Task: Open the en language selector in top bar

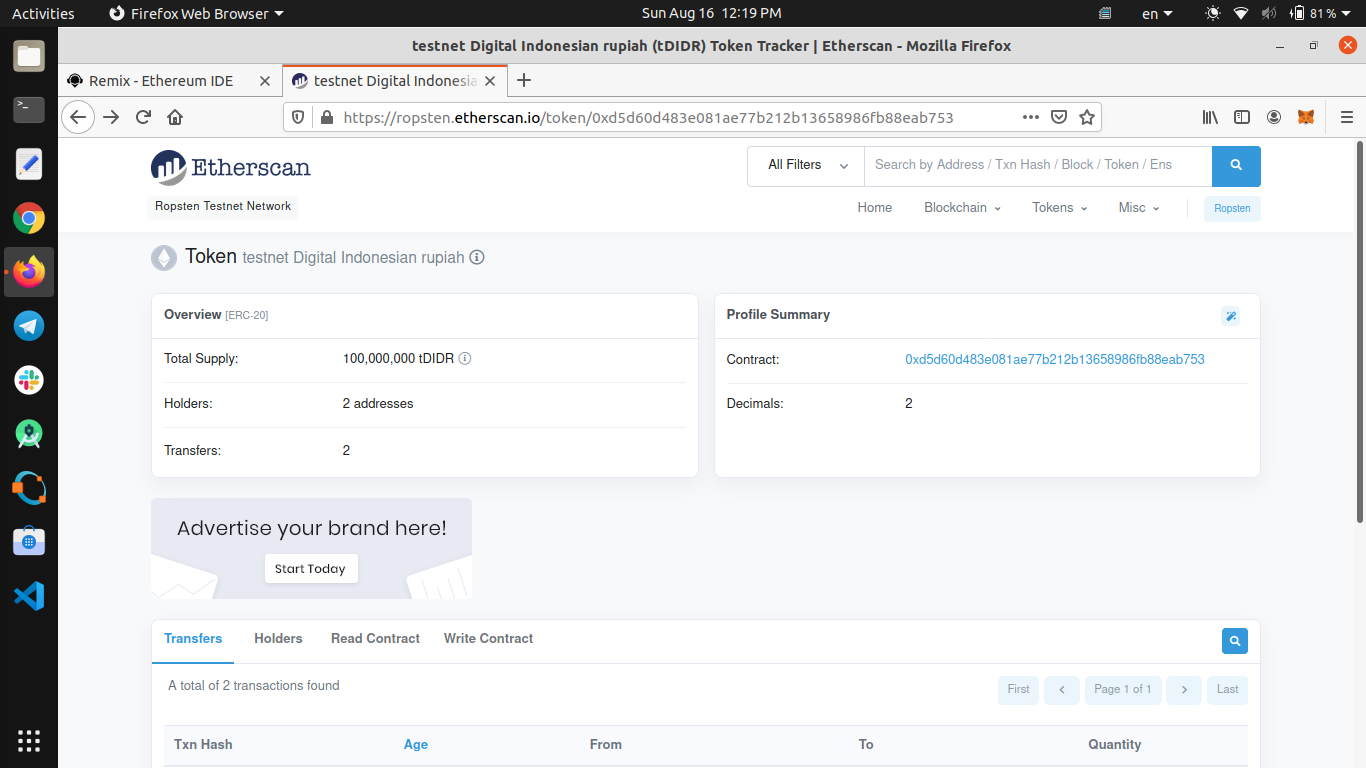Action: tap(1157, 14)
